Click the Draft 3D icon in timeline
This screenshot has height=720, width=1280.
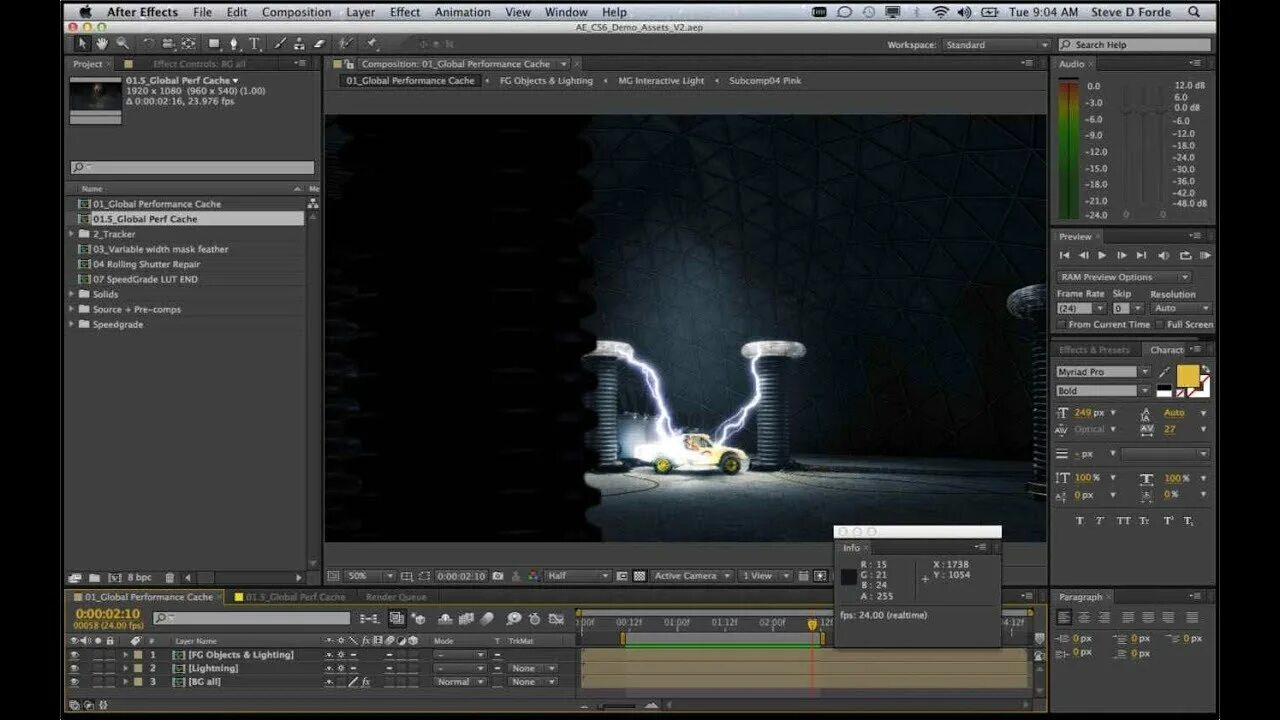point(419,618)
